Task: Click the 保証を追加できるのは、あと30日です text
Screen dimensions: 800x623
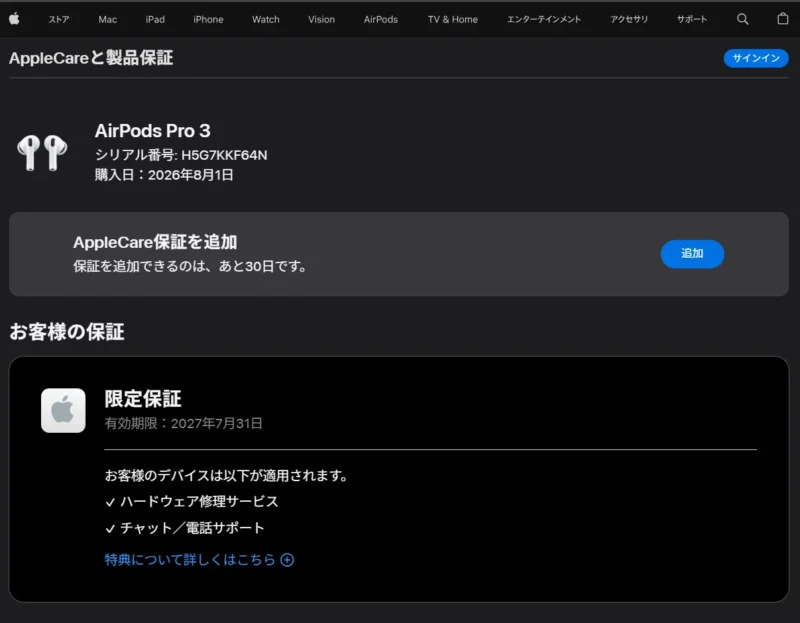Action: click(190, 266)
